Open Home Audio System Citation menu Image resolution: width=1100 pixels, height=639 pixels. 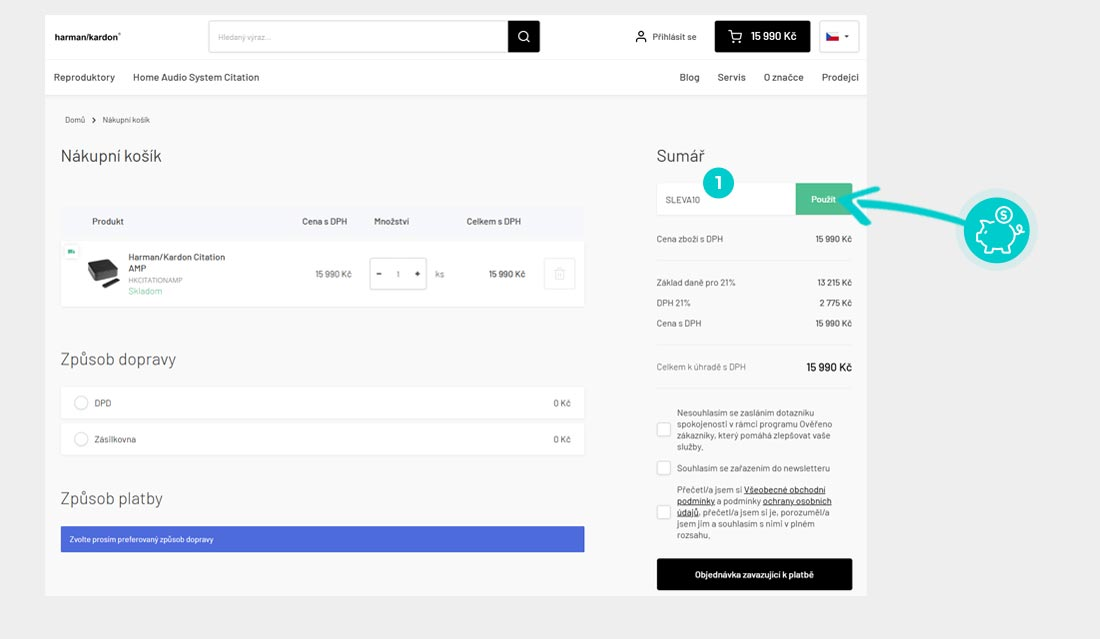196,78
